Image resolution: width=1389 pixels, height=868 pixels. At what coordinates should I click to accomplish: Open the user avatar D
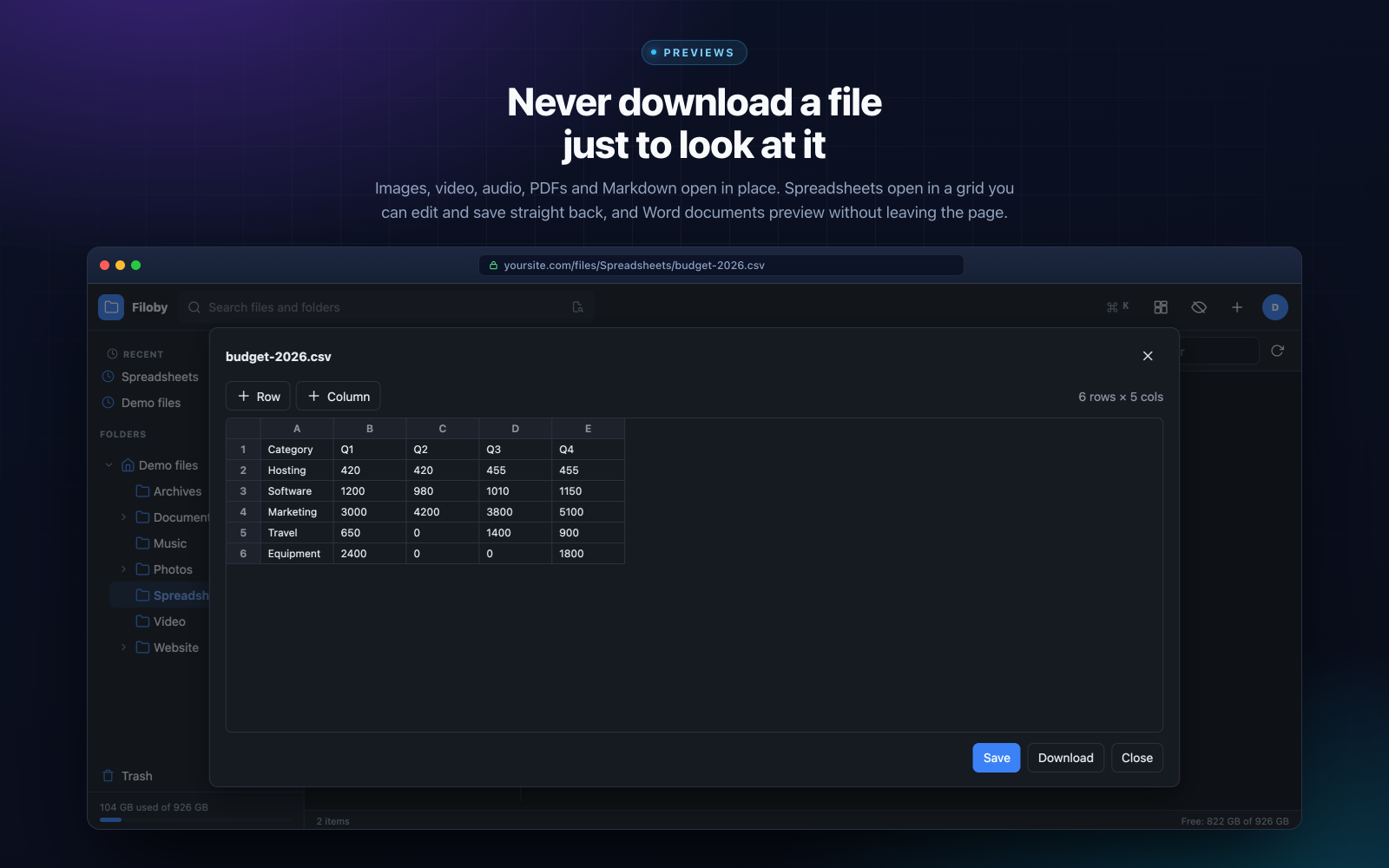point(1275,307)
